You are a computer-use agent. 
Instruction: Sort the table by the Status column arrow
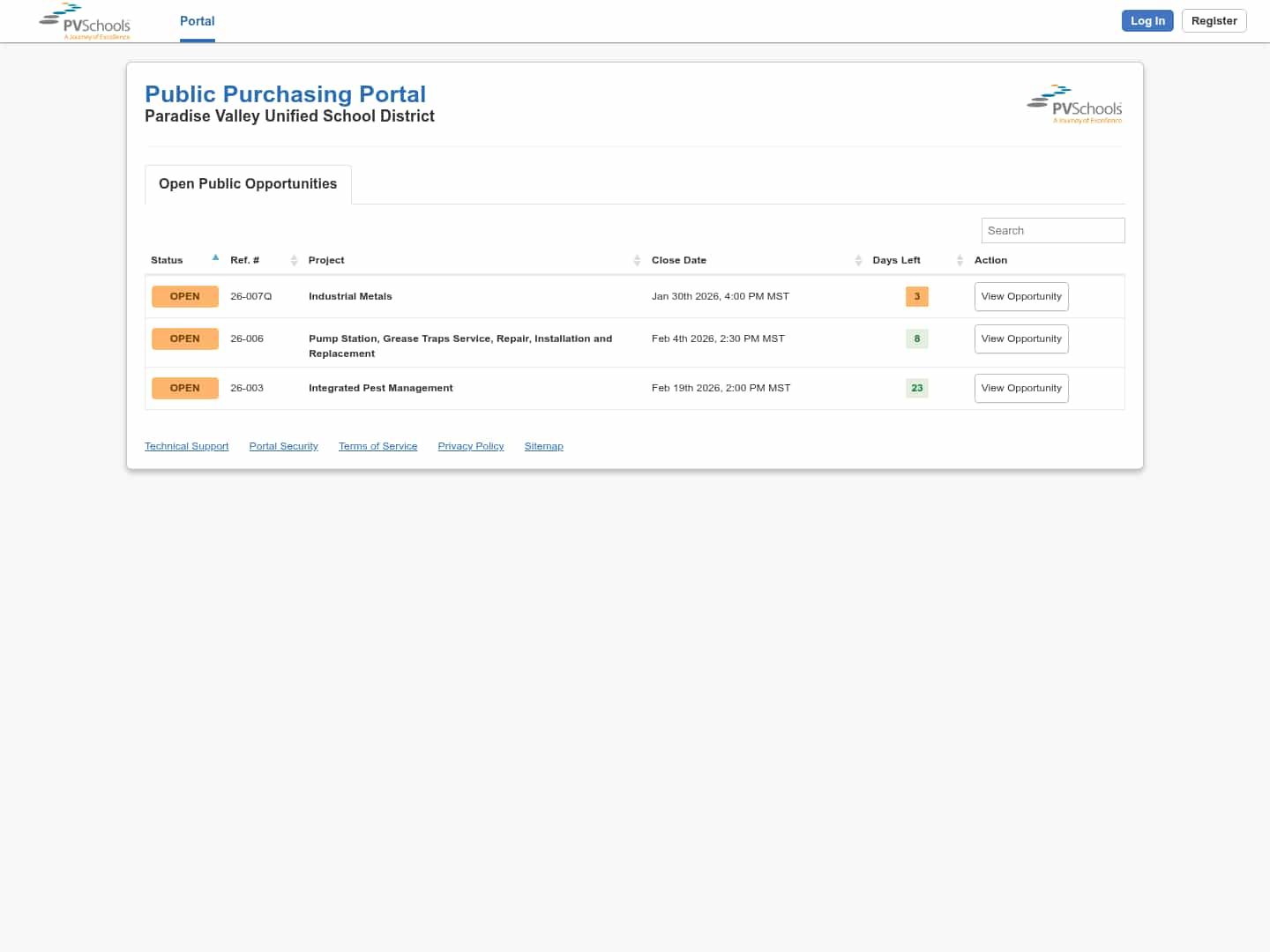point(215,258)
